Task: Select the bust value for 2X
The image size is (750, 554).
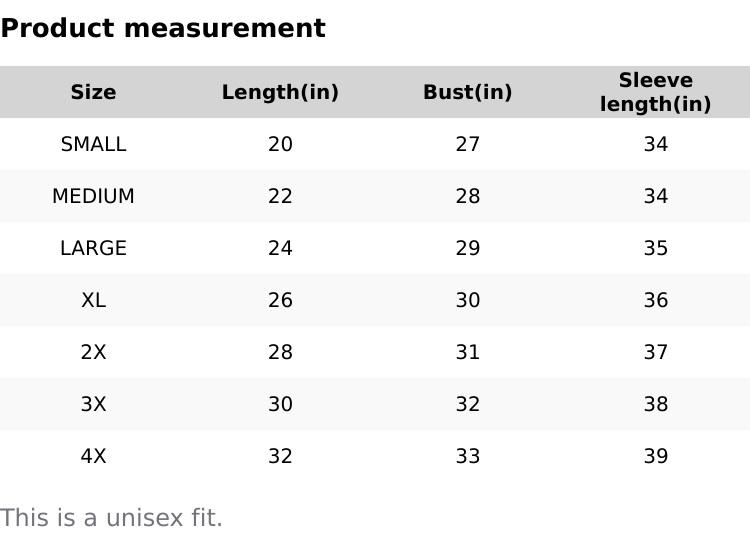Action: point(467,352)
